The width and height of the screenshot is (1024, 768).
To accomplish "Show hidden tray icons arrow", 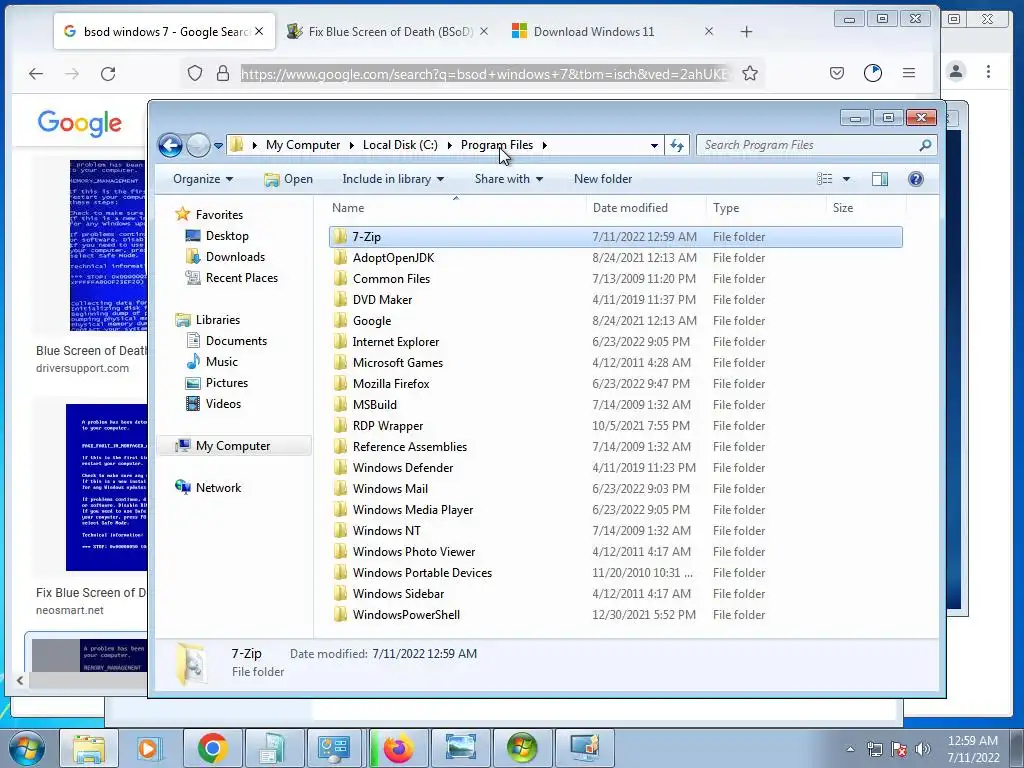I will 850,749.
